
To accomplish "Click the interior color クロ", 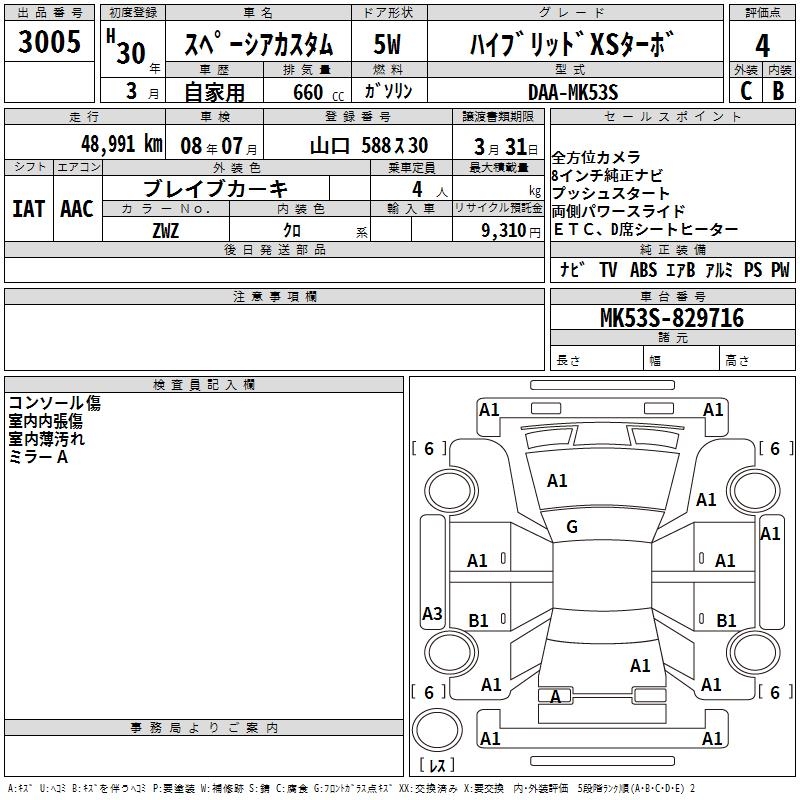I will point(292,231).
